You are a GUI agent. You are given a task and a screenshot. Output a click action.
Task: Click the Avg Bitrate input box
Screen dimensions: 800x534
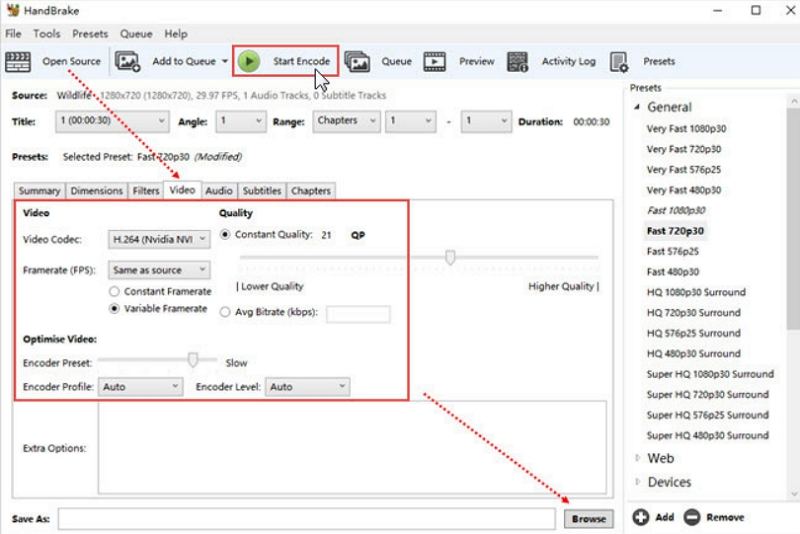click(x=358, y=314)
